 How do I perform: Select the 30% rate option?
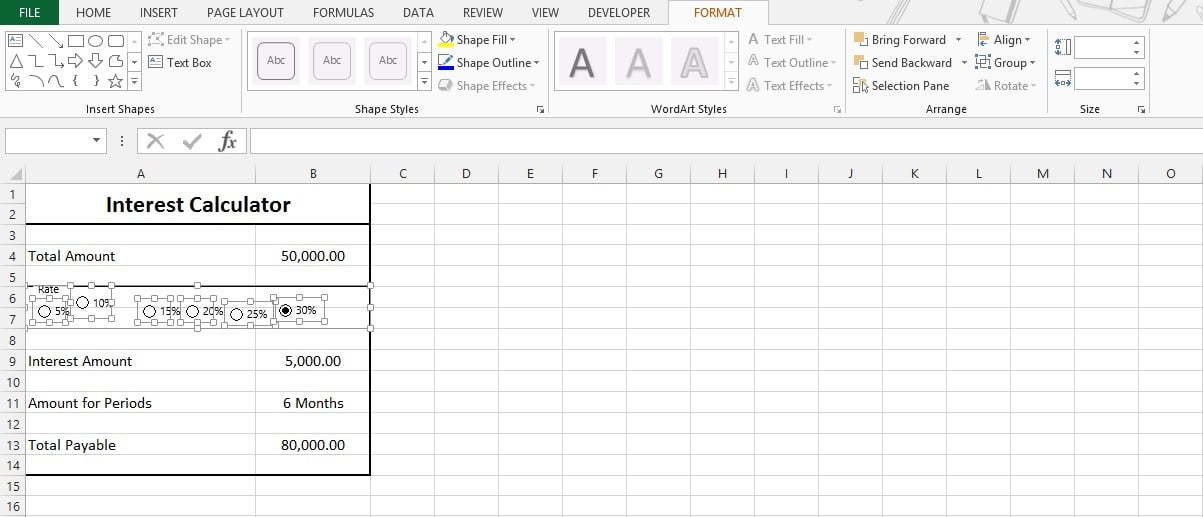pyautogui.click(x=286, y=311)
